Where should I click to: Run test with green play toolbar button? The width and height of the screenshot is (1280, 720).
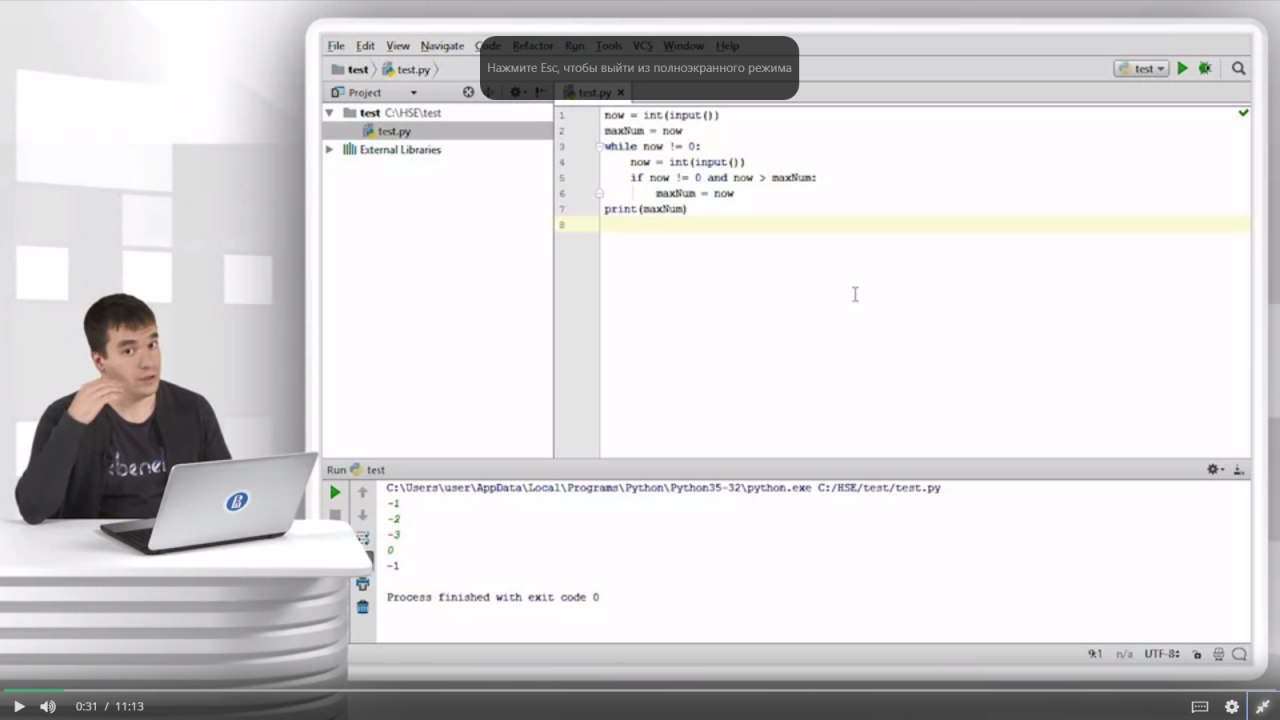(x=1183, y=69)
